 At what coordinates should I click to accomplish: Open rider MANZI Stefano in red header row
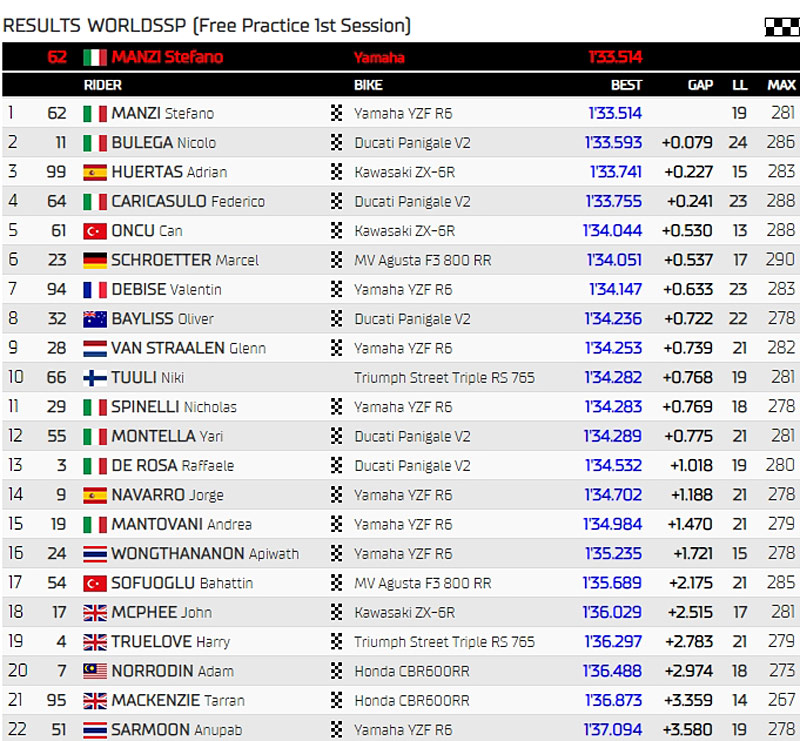click(167, 57)
